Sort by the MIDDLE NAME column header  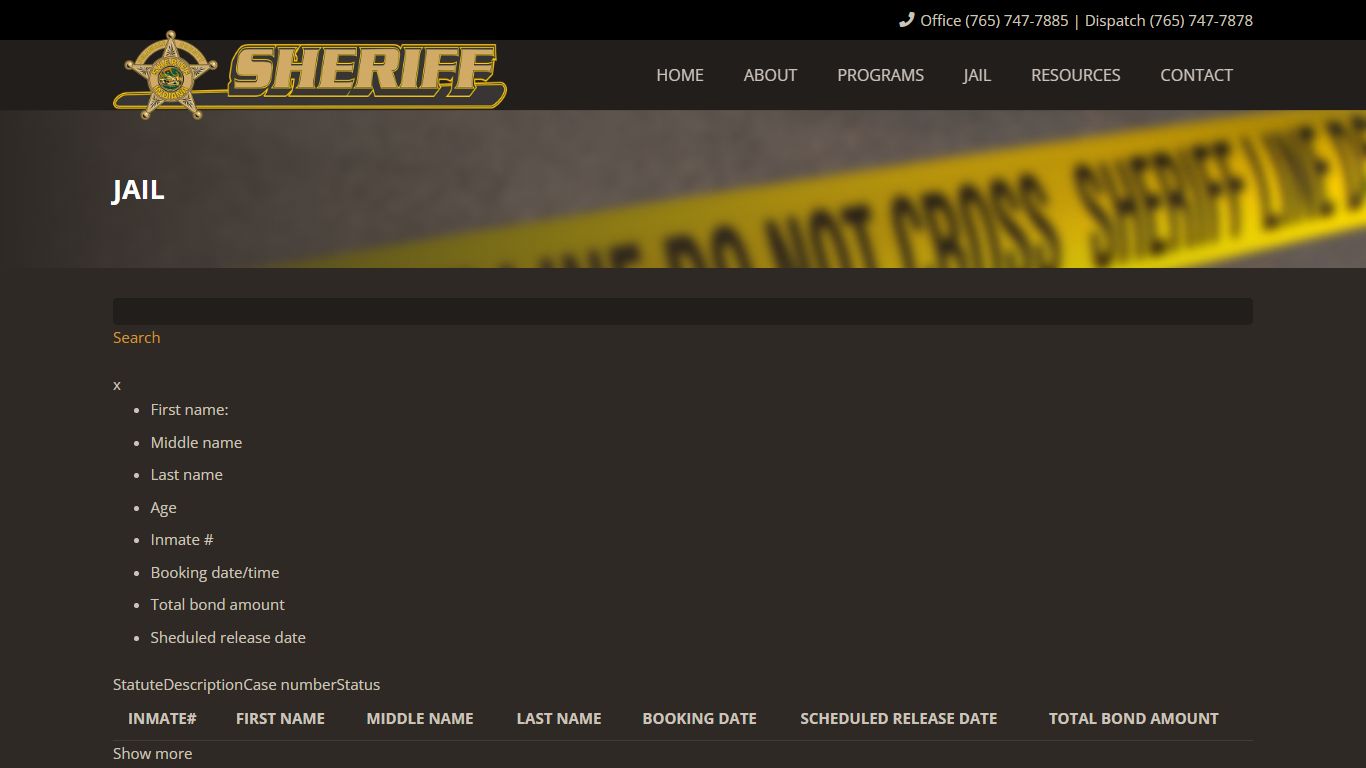point(420,718)
